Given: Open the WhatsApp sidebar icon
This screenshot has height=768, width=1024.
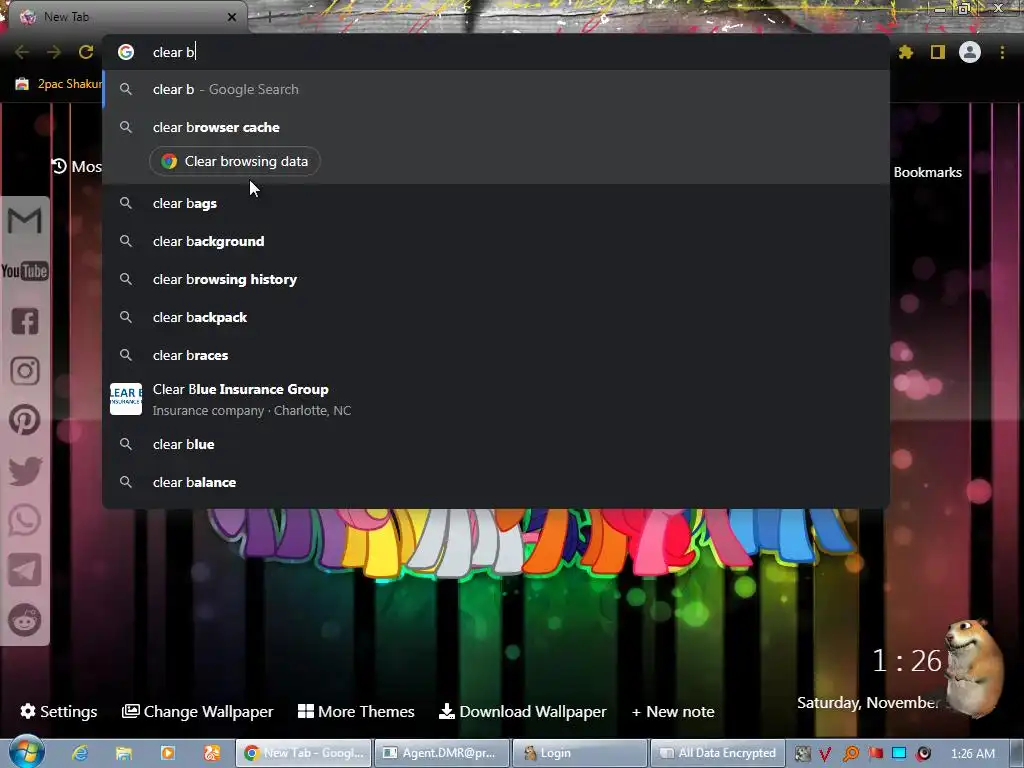Looking at the screenshot, I should tap(25, 520).
